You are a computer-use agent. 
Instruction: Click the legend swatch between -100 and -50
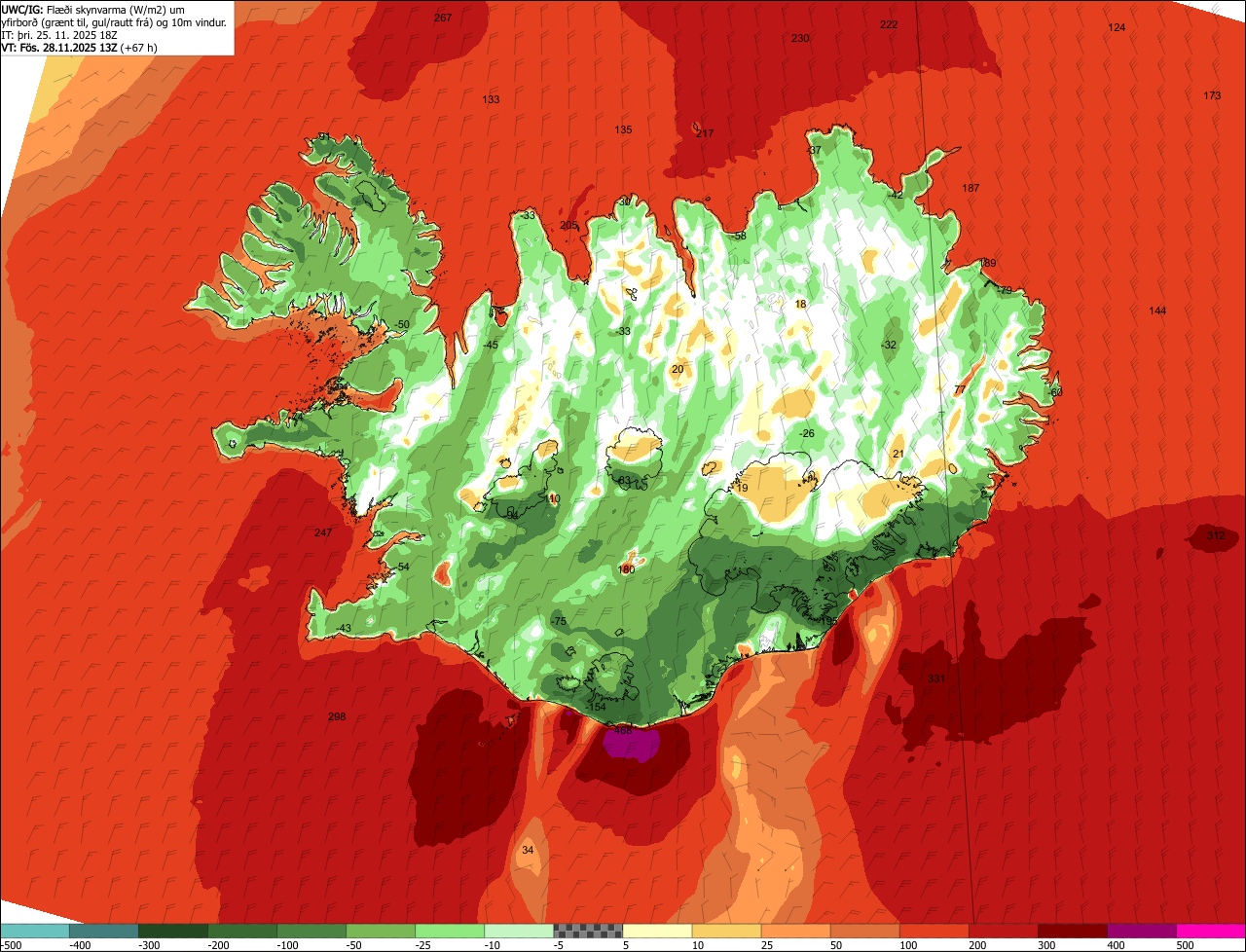pos(311,931)
